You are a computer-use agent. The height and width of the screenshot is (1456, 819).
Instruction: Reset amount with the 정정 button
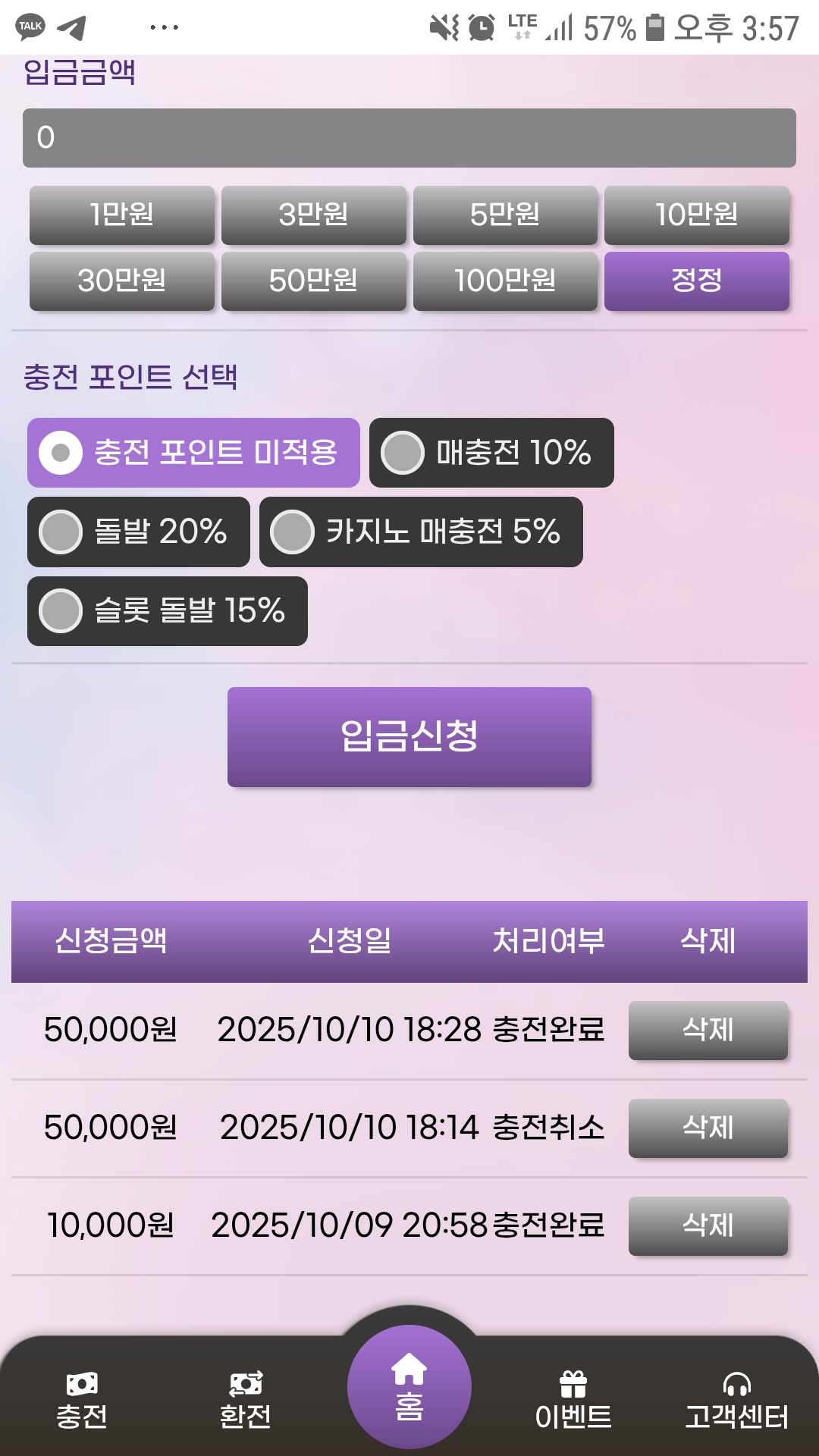tap(696, 281)
